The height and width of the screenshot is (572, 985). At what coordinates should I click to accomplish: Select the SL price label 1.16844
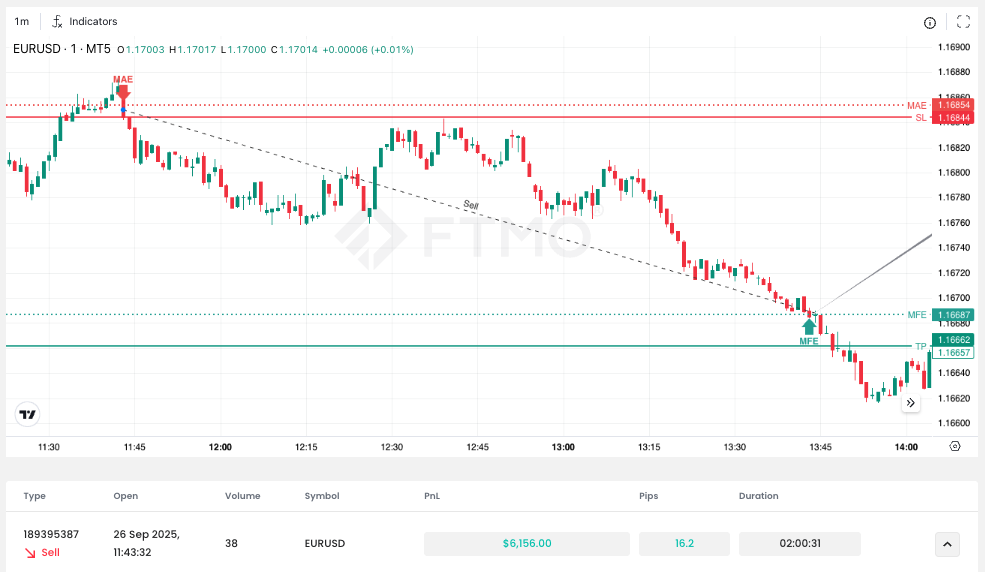954,118
